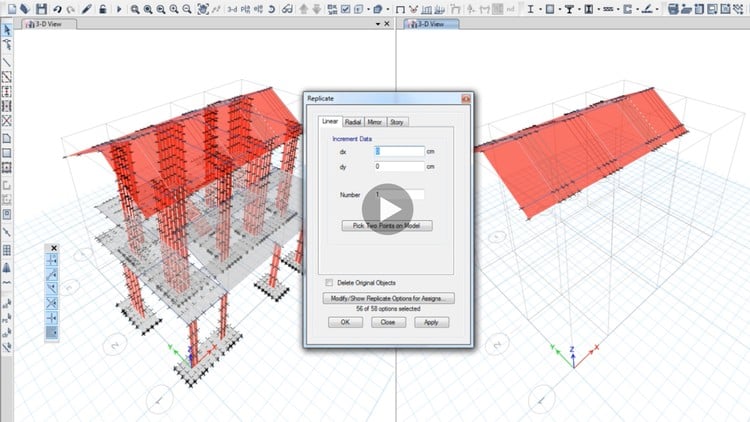Viewport: 750px width, 422px height.
Task: Click the Rubber Band Zoom magnifier
Action: point(135,9)
